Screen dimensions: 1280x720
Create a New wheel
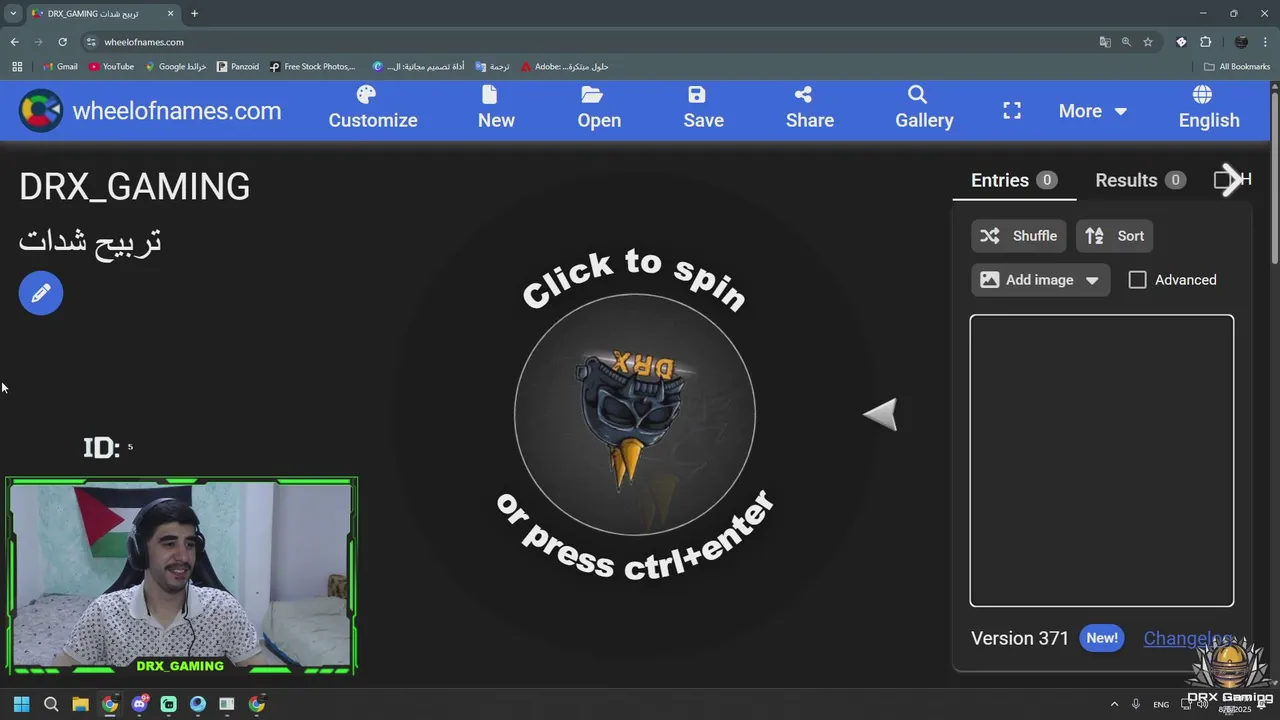[496, 108]
